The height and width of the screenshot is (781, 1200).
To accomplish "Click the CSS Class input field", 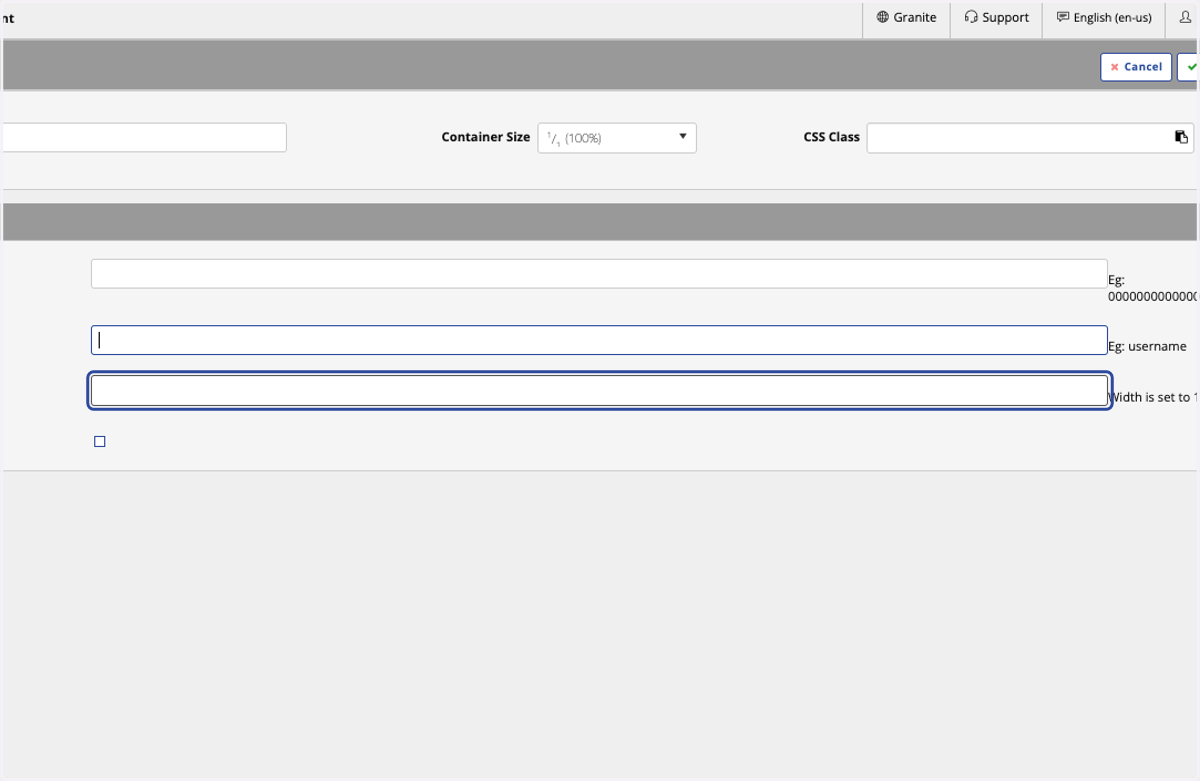I will [x=1030, y=138].
